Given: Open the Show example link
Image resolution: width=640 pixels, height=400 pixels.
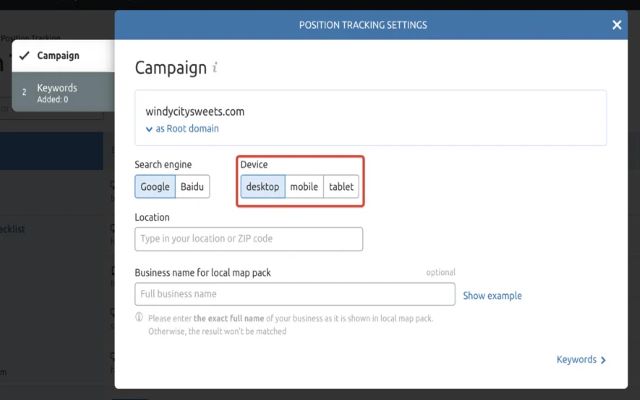Looking at the screenshot, I should tap(492, 295).
